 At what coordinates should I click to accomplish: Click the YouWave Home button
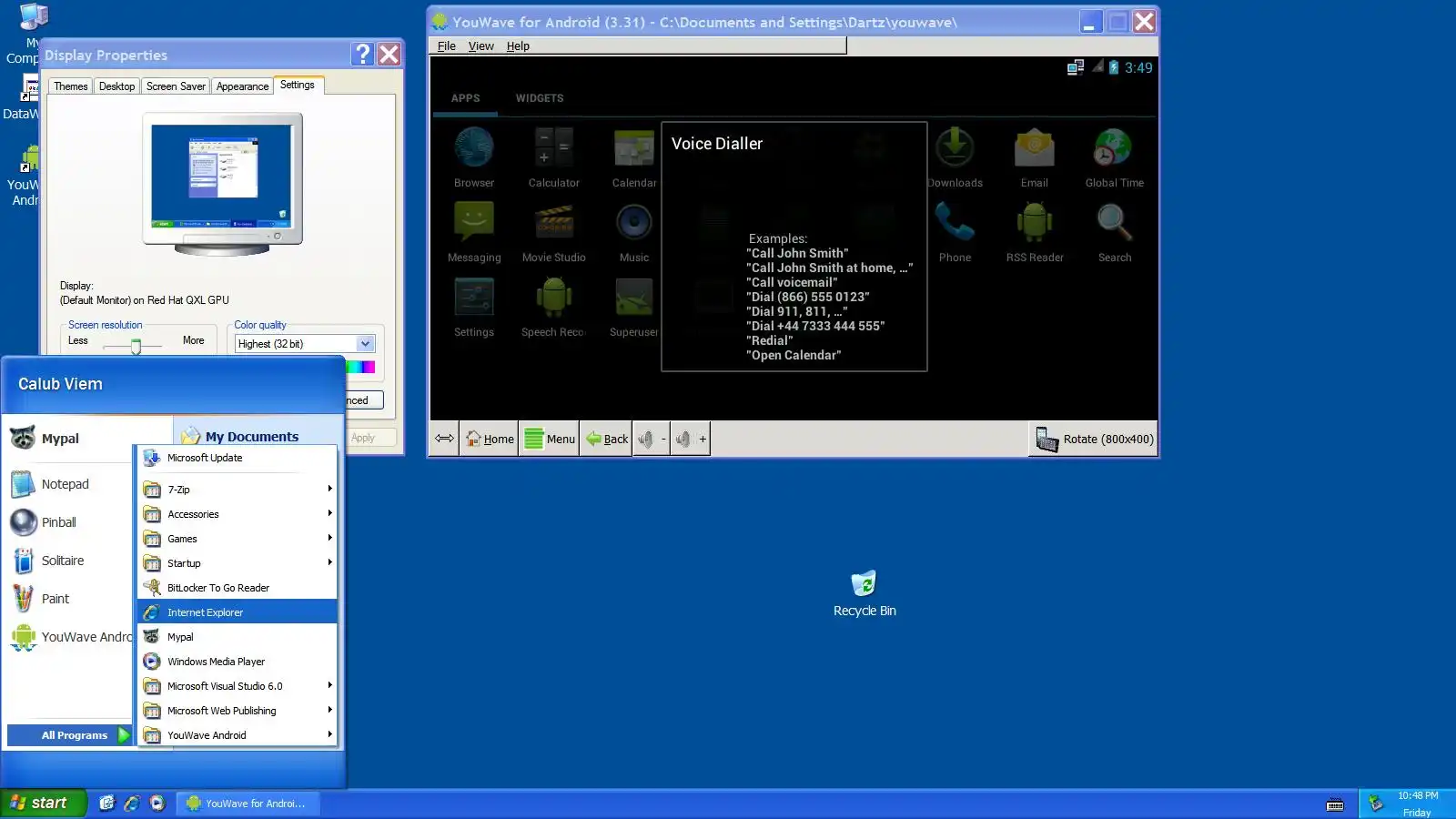pos(490,439)
